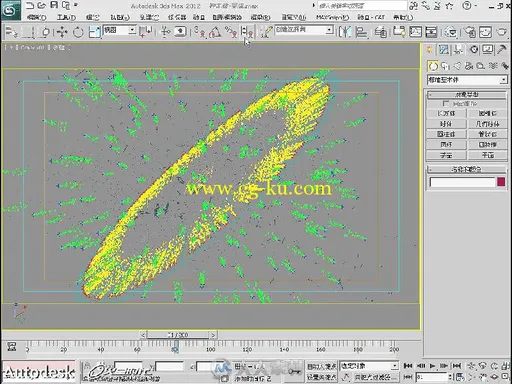This screenshot has height=384, width=512.
Task: Open the named selection sets dropdown
Action: pos(304,30)
